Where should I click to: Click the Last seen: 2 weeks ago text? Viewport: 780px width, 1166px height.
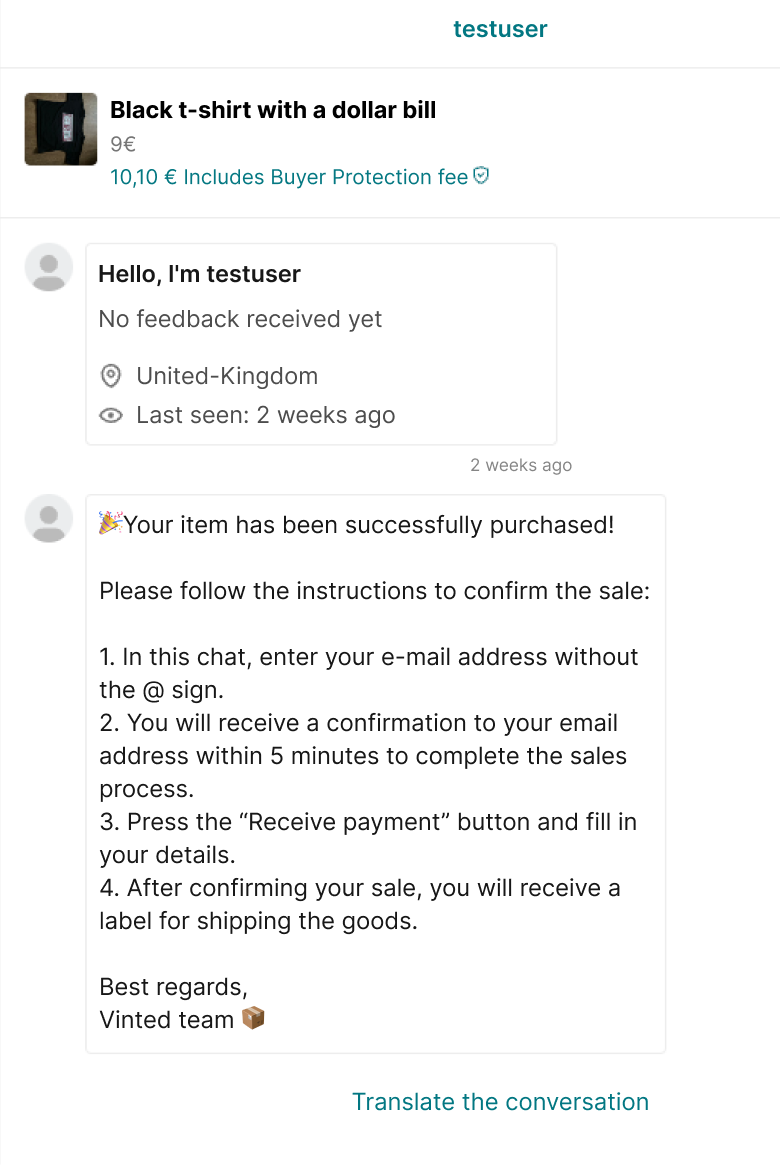tap(265, 416)
